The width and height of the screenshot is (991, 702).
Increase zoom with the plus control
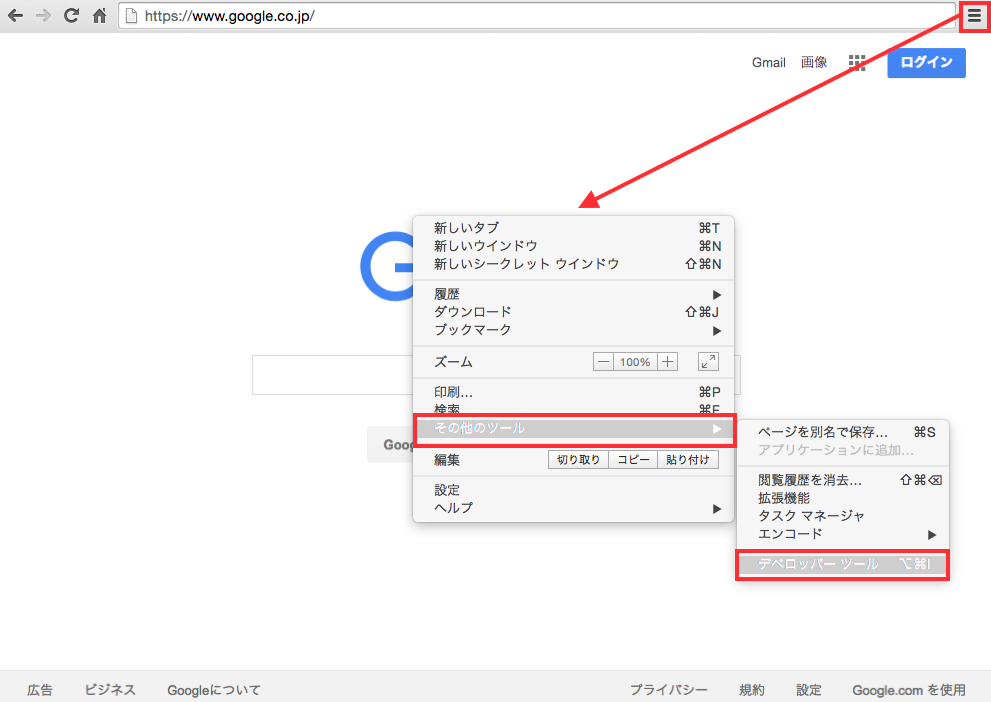(x=667, y=361)
